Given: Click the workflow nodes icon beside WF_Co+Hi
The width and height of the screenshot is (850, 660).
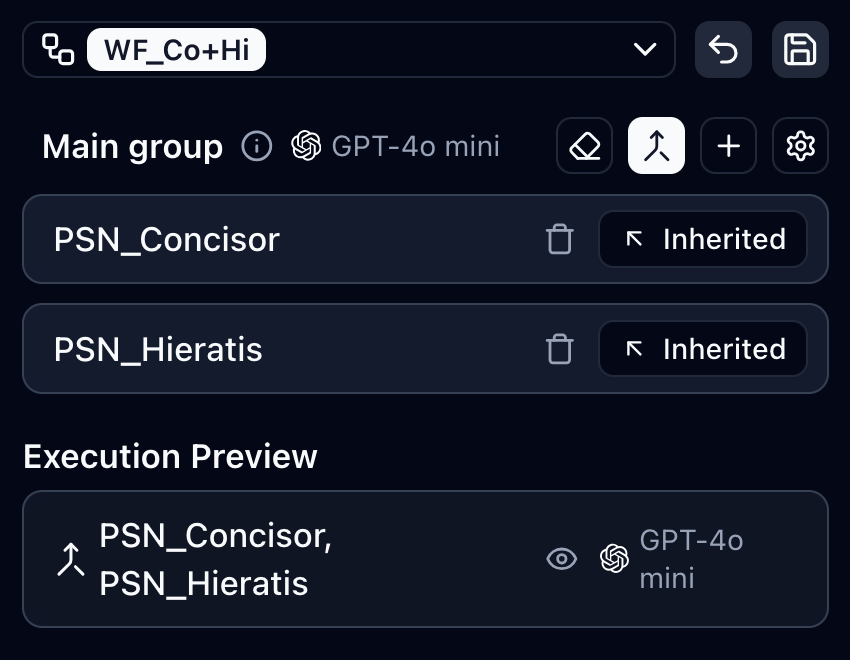Looking at the screenshot, I should (x=58, y=49).
